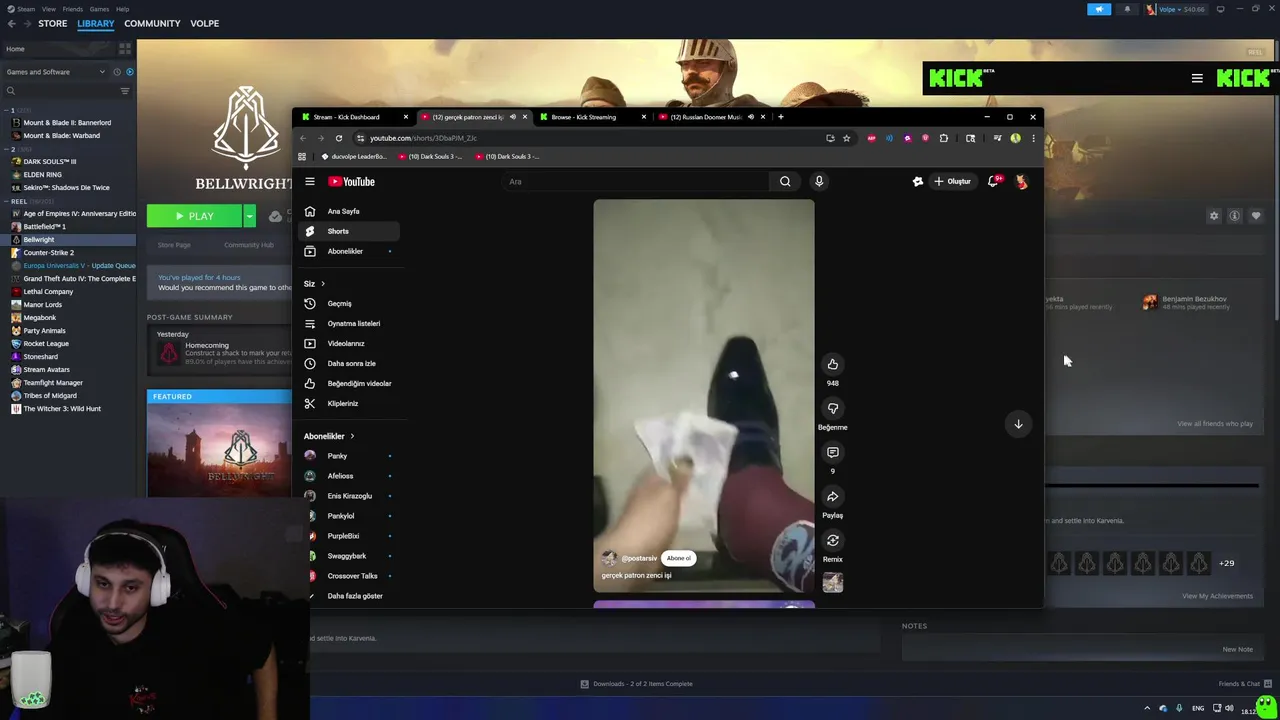Screen dimensions: 1280x720
Task: Favorite Bellwright with the heart icon
Action: coord(1256,216)
